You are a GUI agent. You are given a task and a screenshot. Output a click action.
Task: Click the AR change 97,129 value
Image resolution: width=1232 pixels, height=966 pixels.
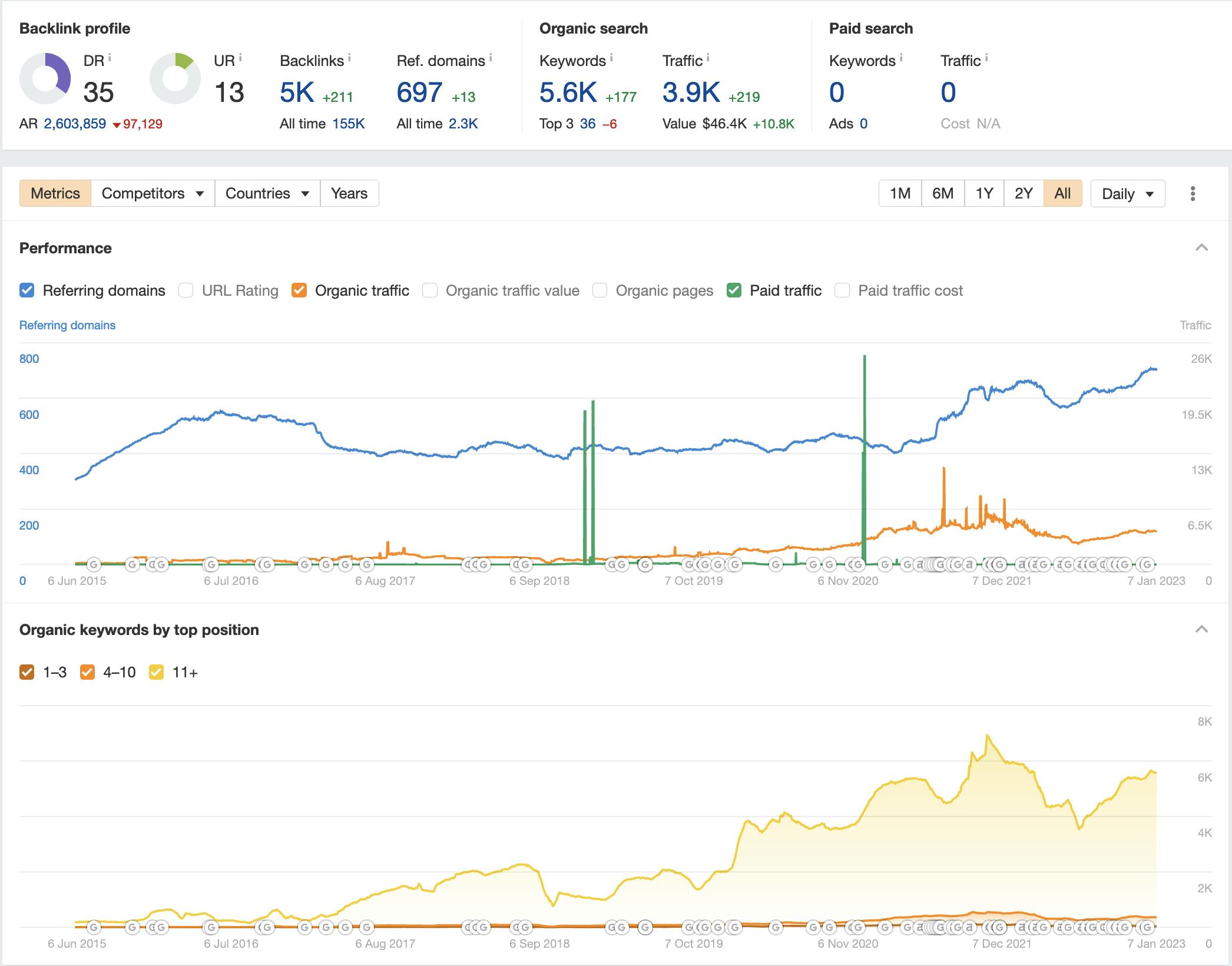click(x=143, y=124)
